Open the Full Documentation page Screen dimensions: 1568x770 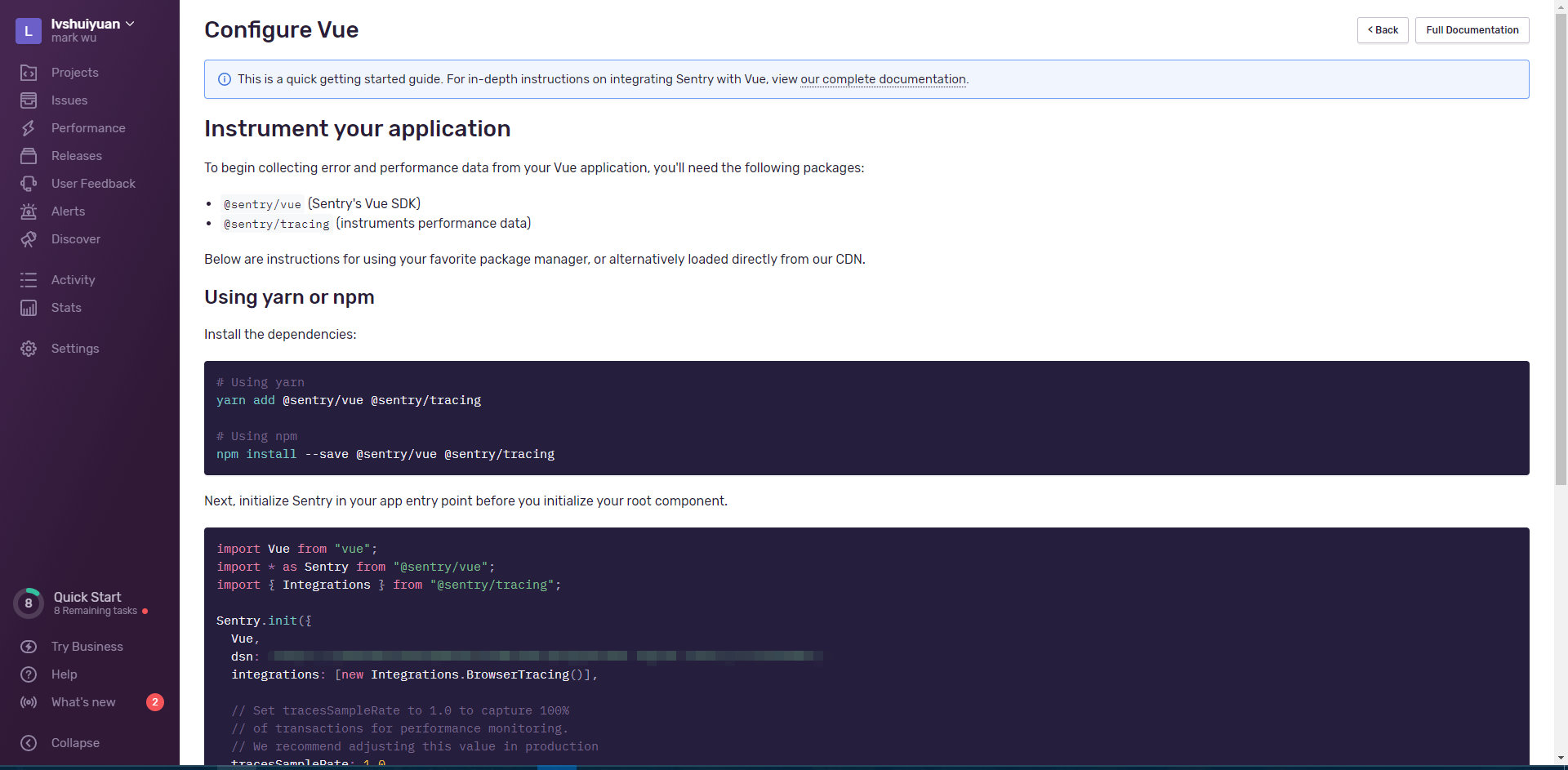click(x=1472, y=29)
